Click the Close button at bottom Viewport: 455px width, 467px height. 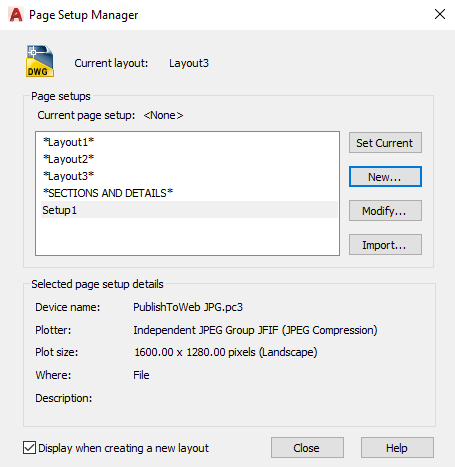[307, 448]
